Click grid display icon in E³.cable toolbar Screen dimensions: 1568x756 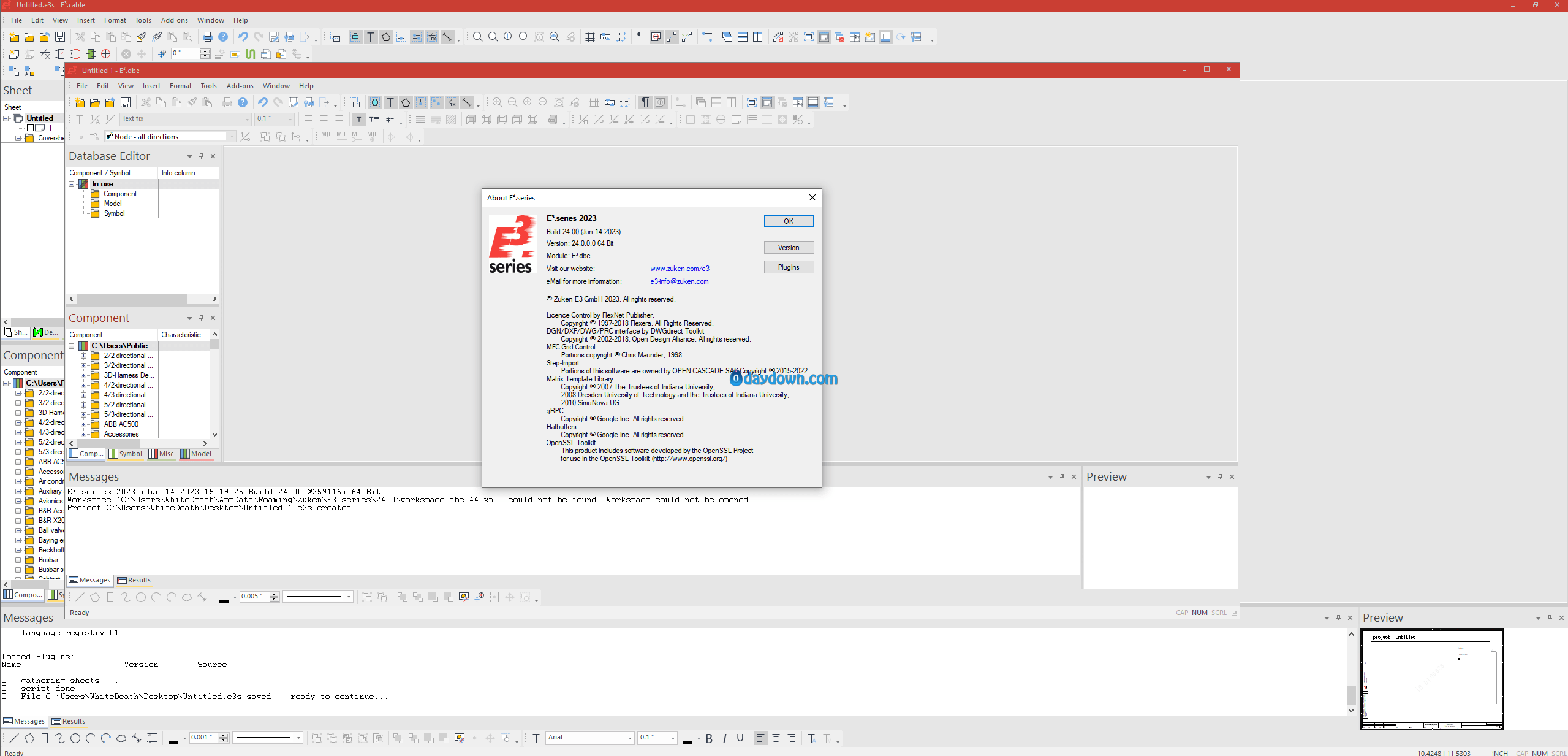pyautogui.click(x=590, y=37)
